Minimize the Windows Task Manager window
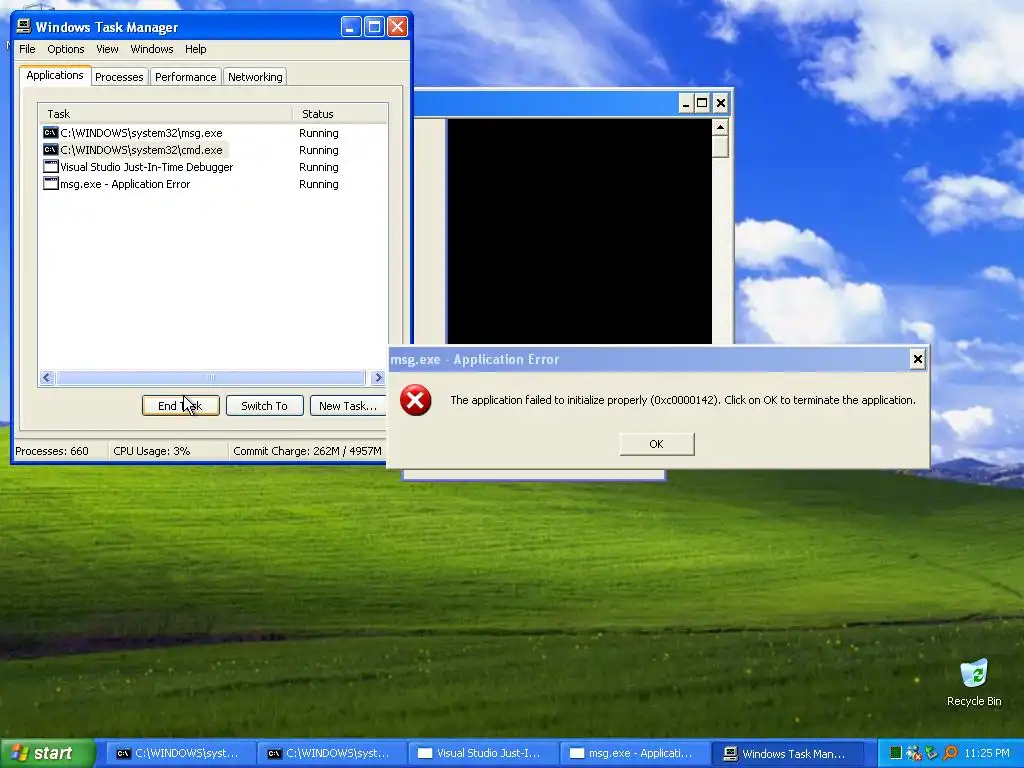Viewport: 1024px width, 768px height. pos(351,27)
